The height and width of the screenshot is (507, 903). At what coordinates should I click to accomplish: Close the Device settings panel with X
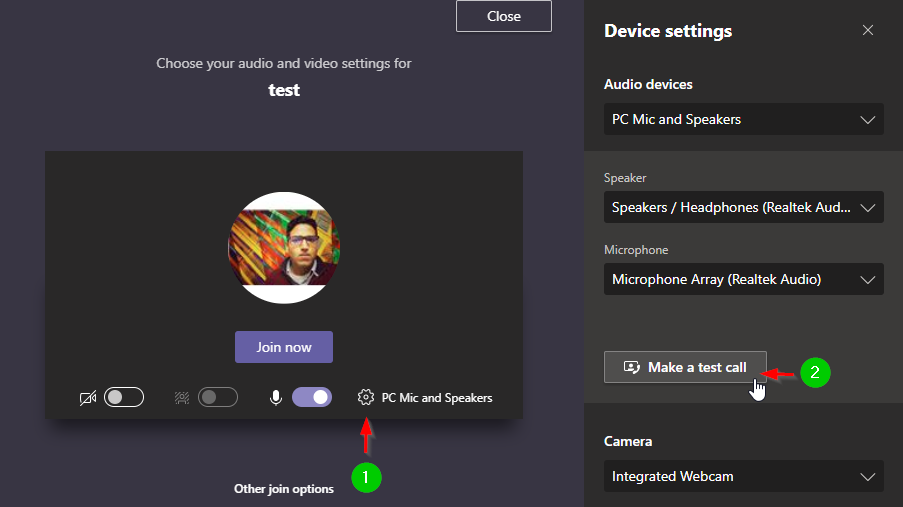(868, 31)
